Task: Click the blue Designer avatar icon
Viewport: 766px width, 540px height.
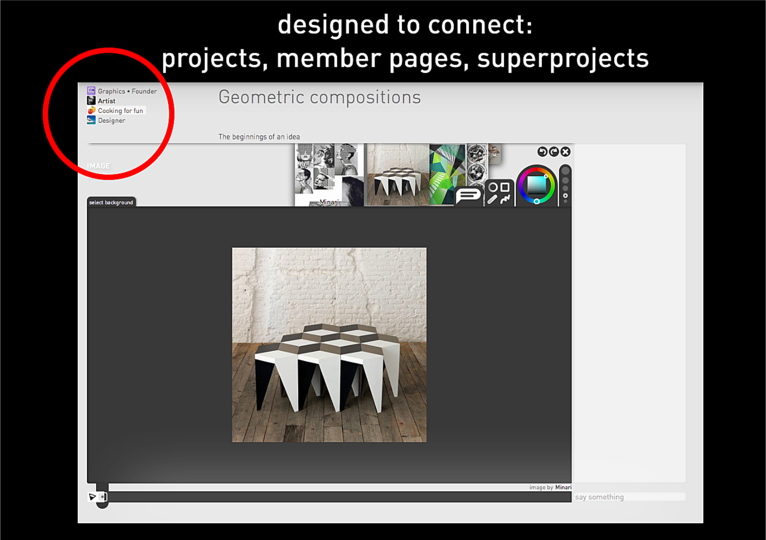Action: [91, 120]
